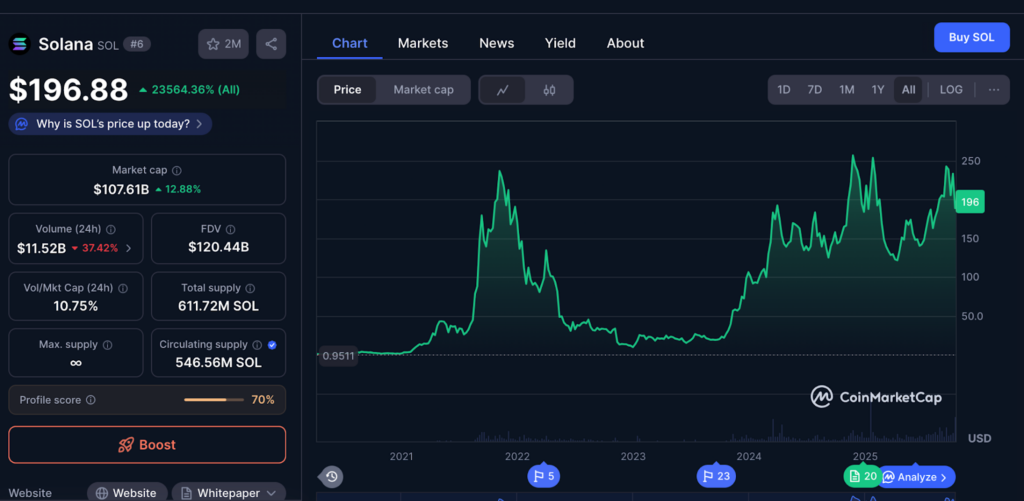Enable LOG scale on the chart
The height and width of the screenshot is (501, 1024).
click(951, 90)
